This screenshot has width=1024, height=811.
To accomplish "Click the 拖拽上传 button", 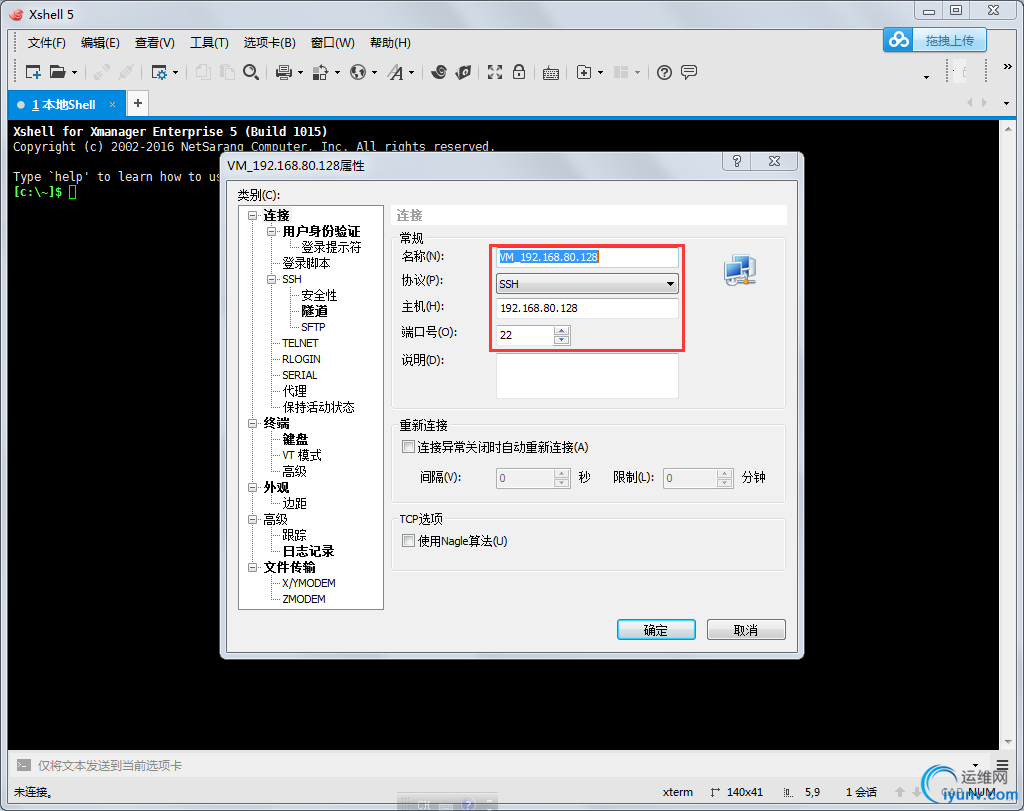I will (950, 40).
